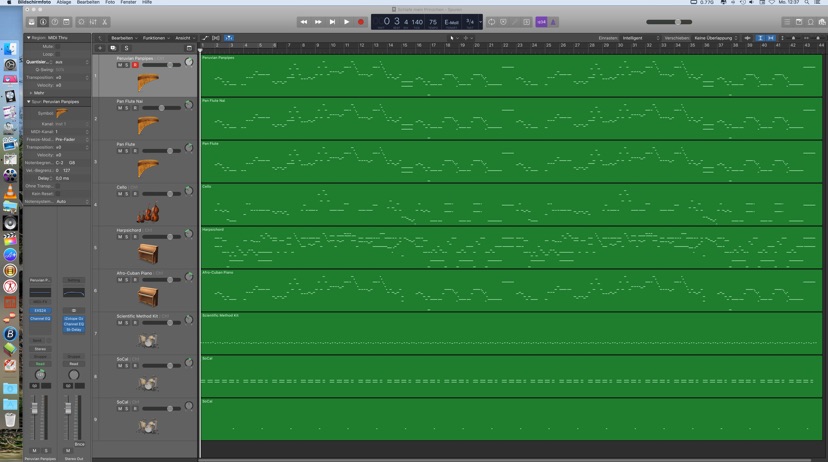Click the Peruvian Panpipes channel strip fader

click(x=35, y=409)
